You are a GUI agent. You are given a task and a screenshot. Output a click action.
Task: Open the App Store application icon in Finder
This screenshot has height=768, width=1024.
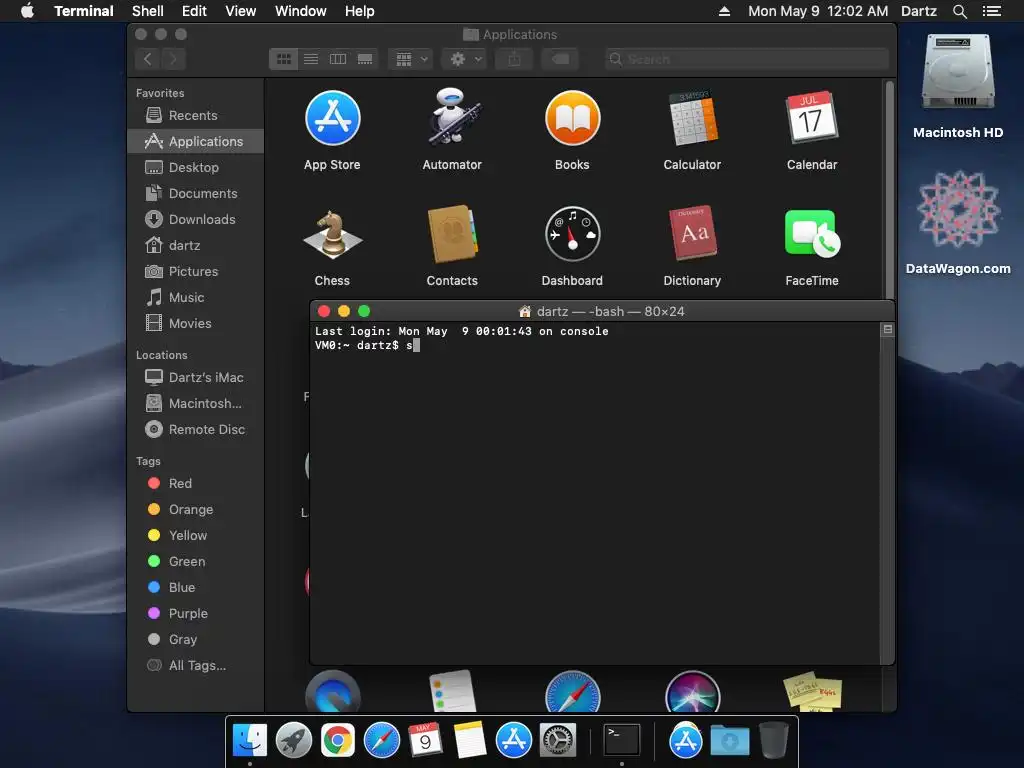click(332, 119)
